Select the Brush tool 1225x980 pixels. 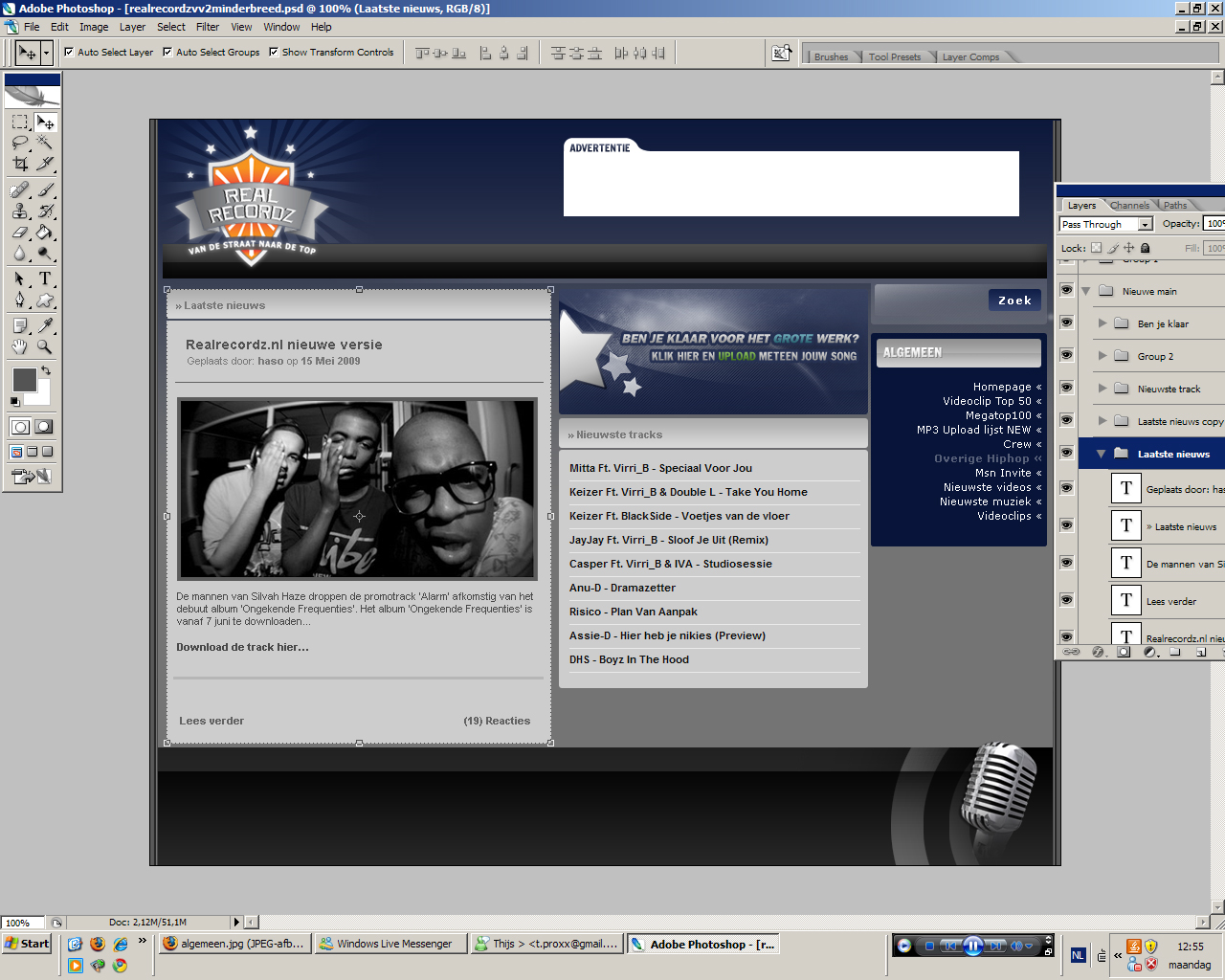[x=45, y=189]
